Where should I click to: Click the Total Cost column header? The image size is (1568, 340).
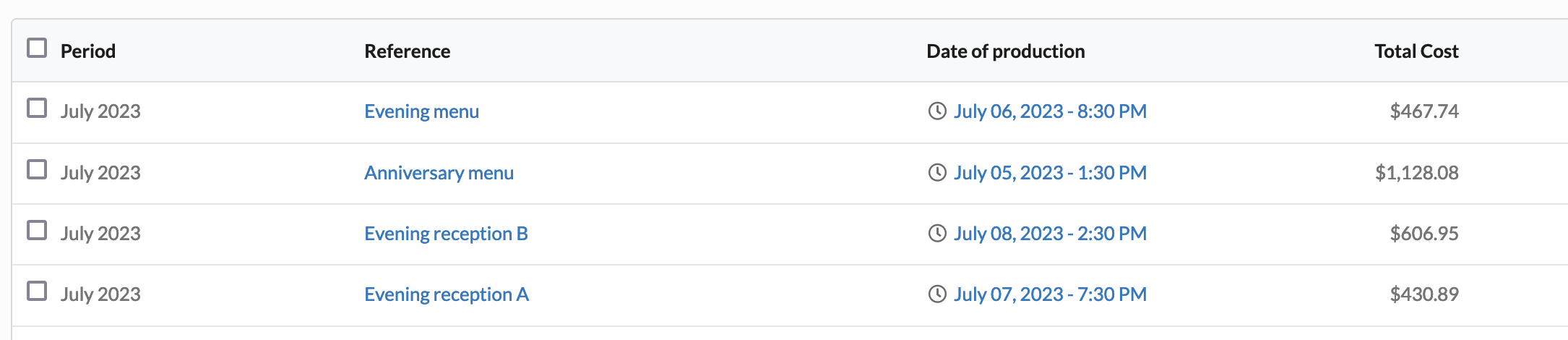point(1416,51)
